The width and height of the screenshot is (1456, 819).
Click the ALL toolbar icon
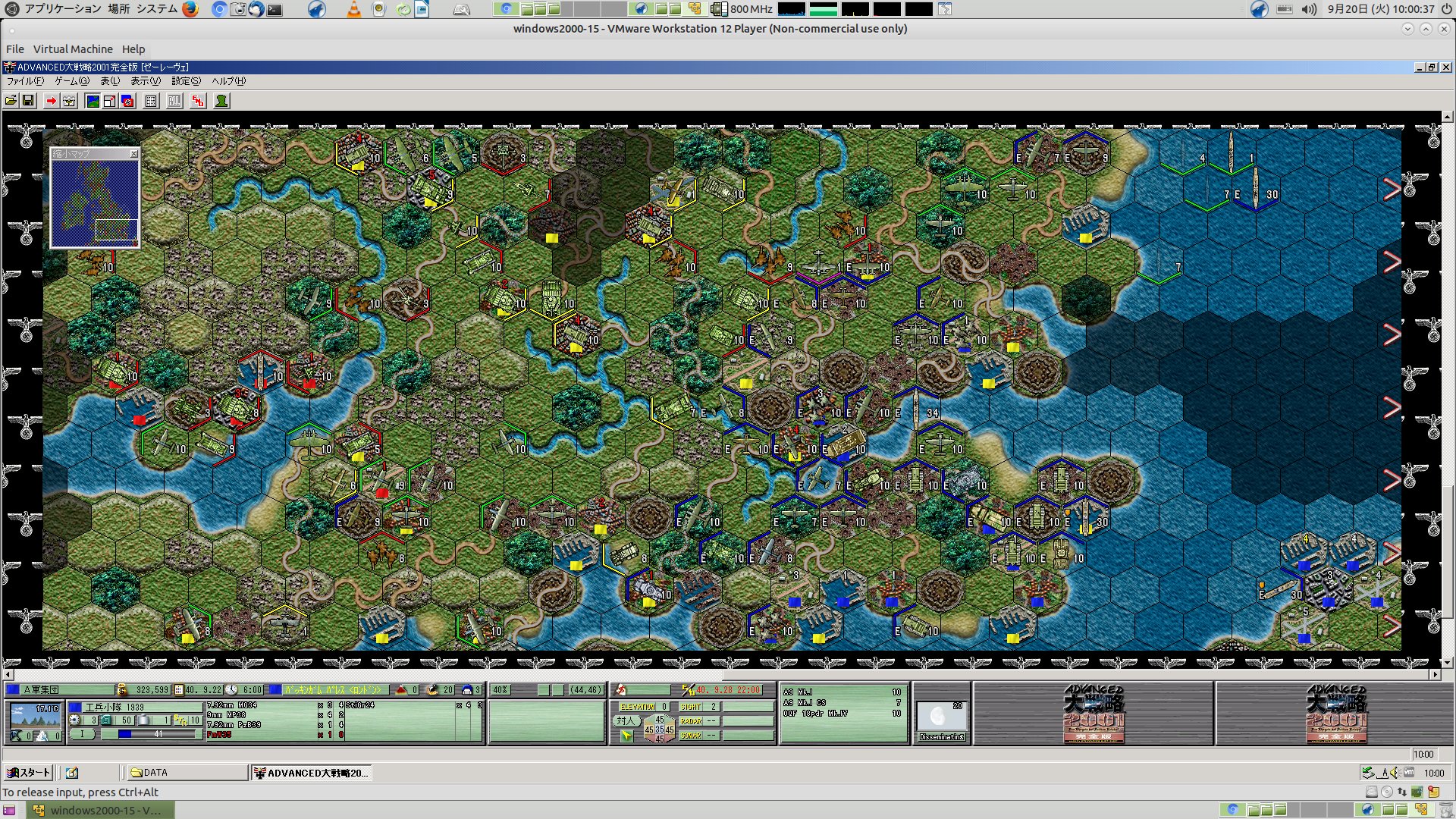point(174,101)
